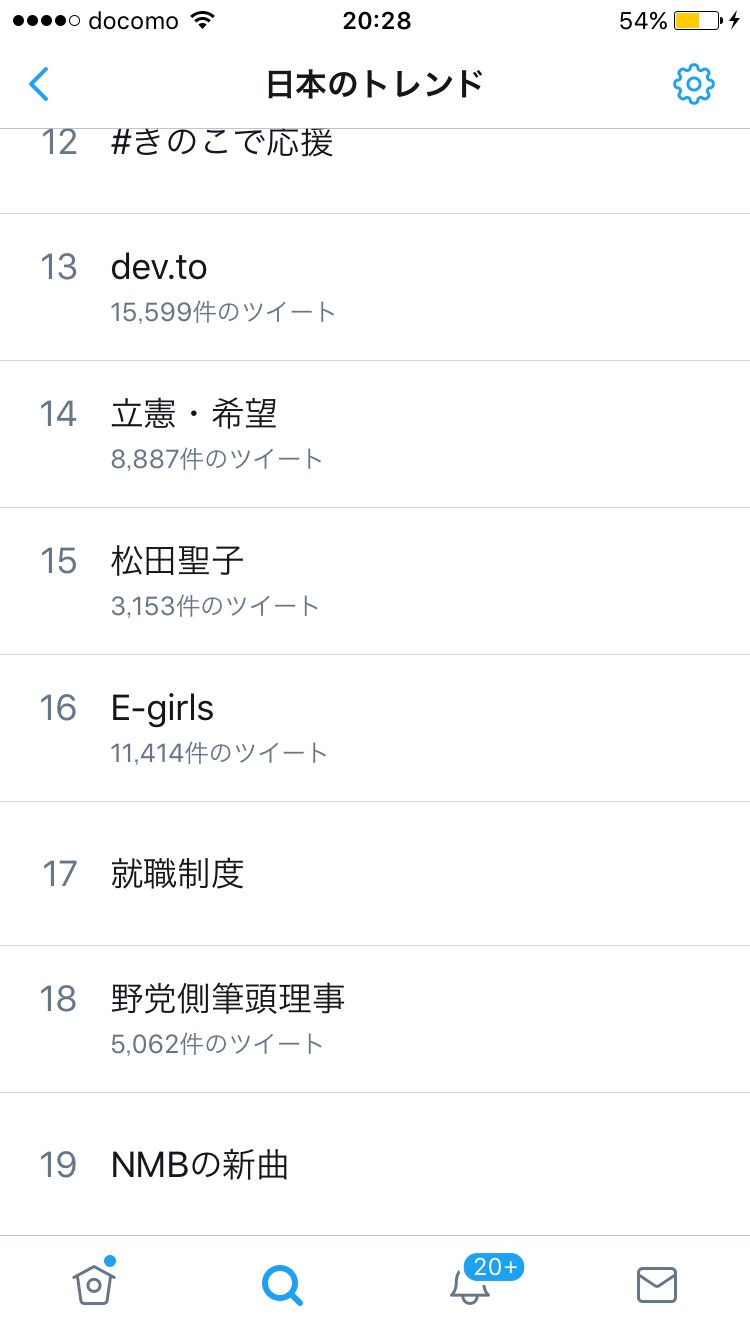Open the dev.to trend
750x1334 pixels.
pyautogui.click(x=160, y=266)
